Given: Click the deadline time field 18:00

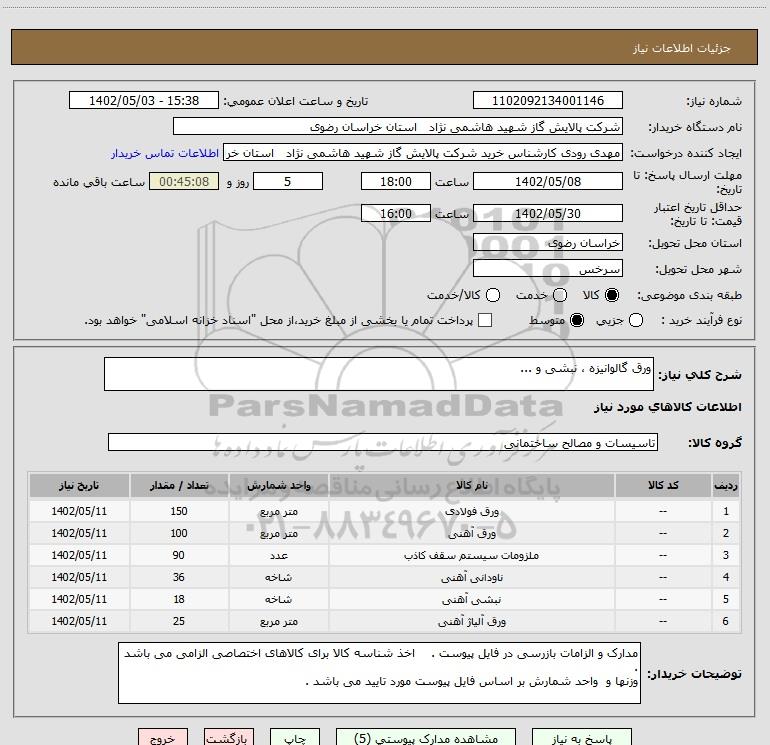Looking at the screenshot, I should (x=396, y=181).
